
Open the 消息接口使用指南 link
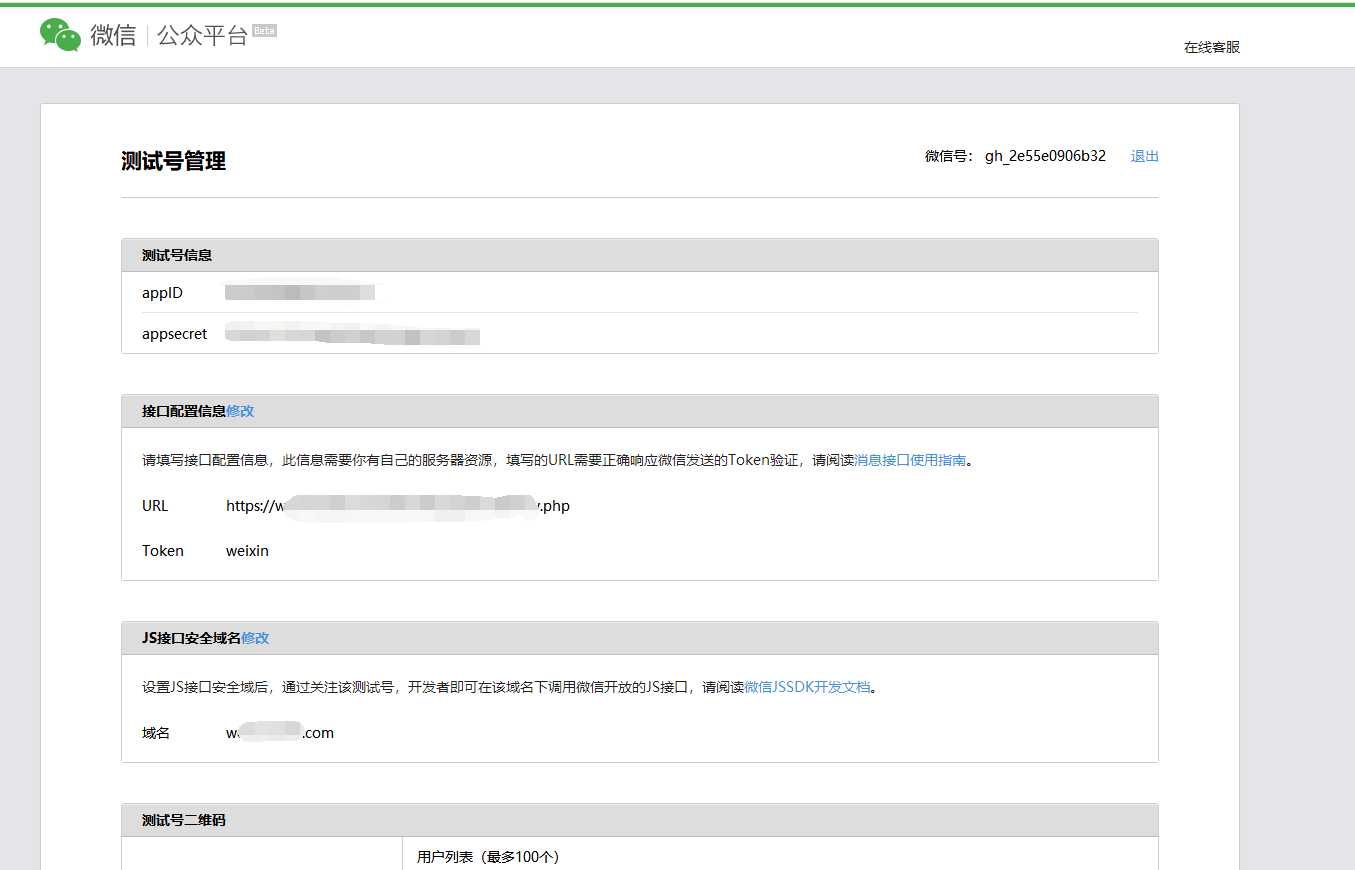click(910, 460)
